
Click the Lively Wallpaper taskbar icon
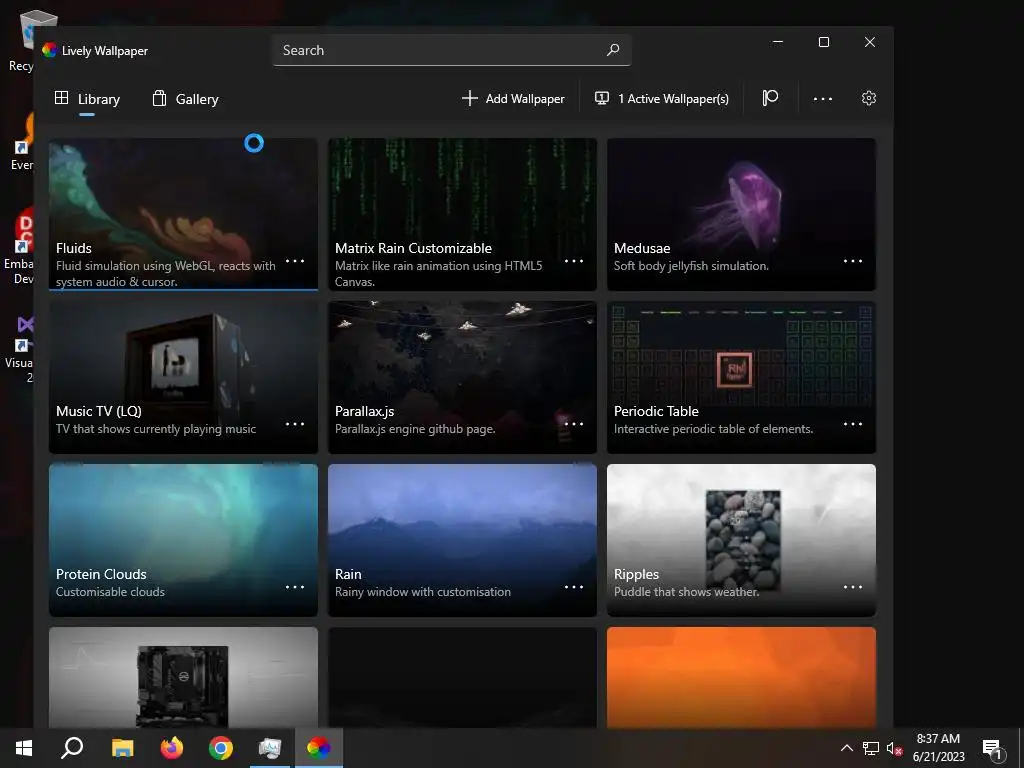tap(319, 748)
